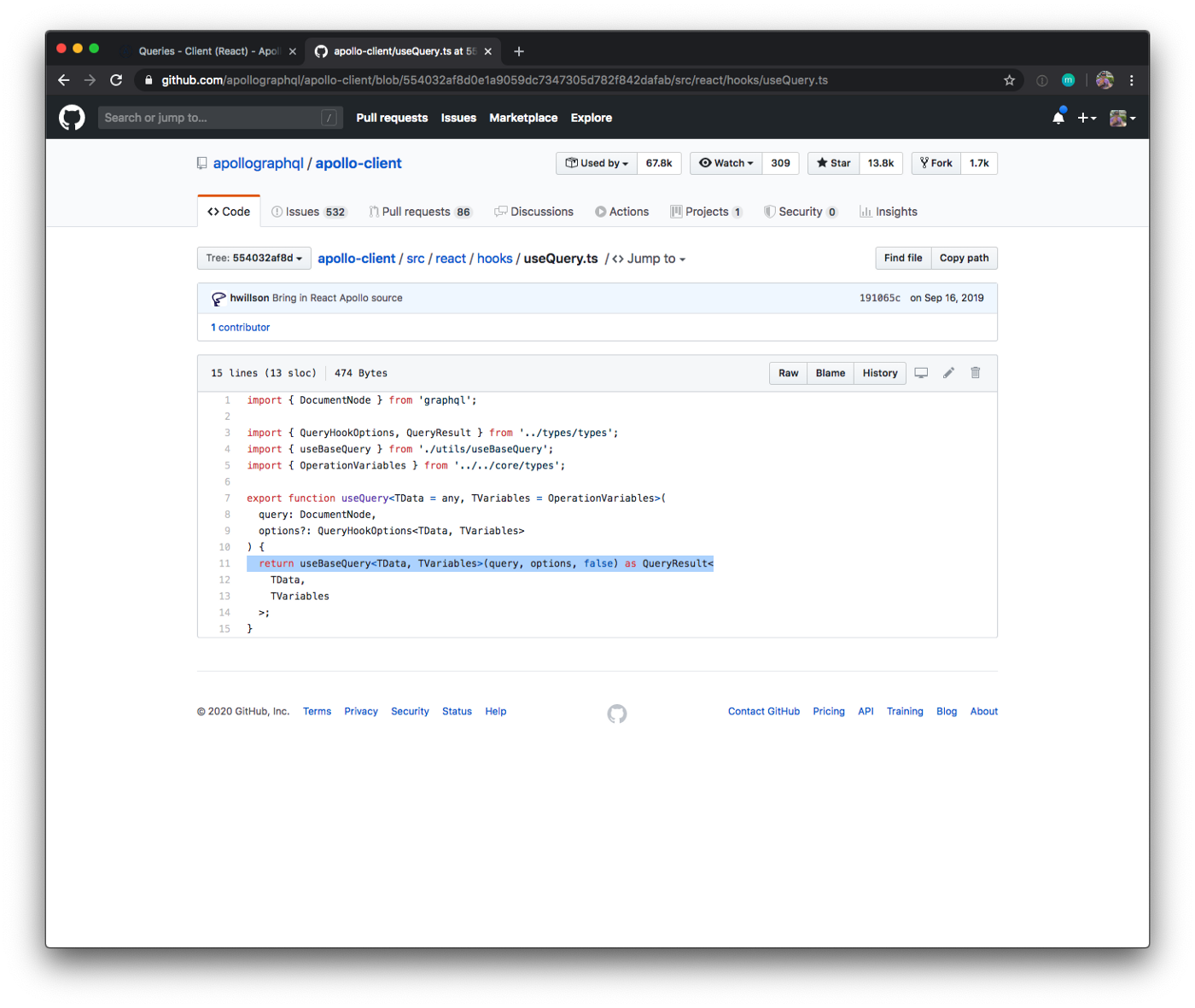Click the lock icon in the address bar

pos(149,80)
